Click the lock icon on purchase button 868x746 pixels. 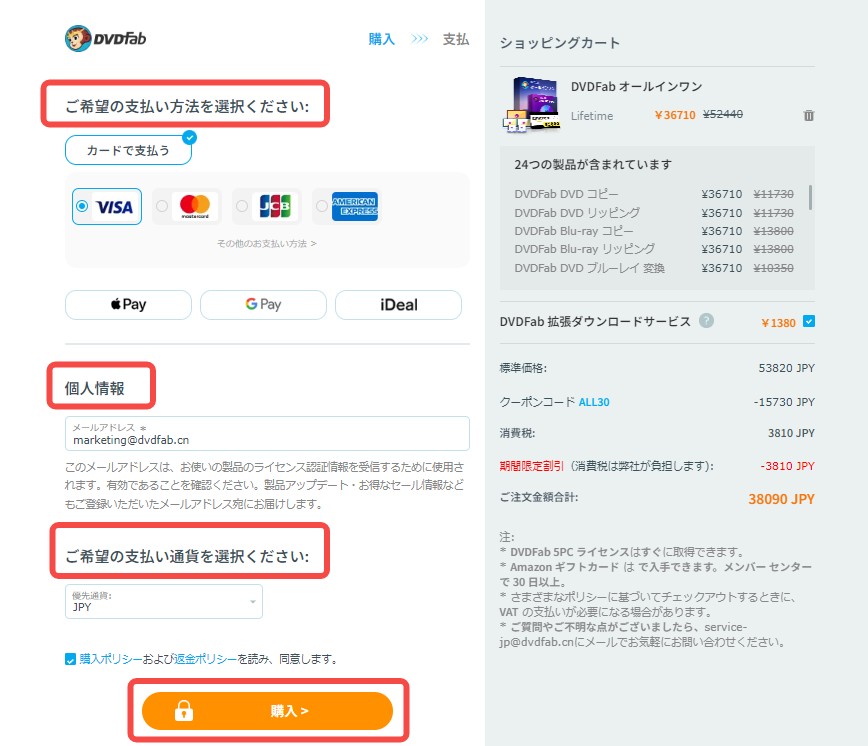point(184,711)
